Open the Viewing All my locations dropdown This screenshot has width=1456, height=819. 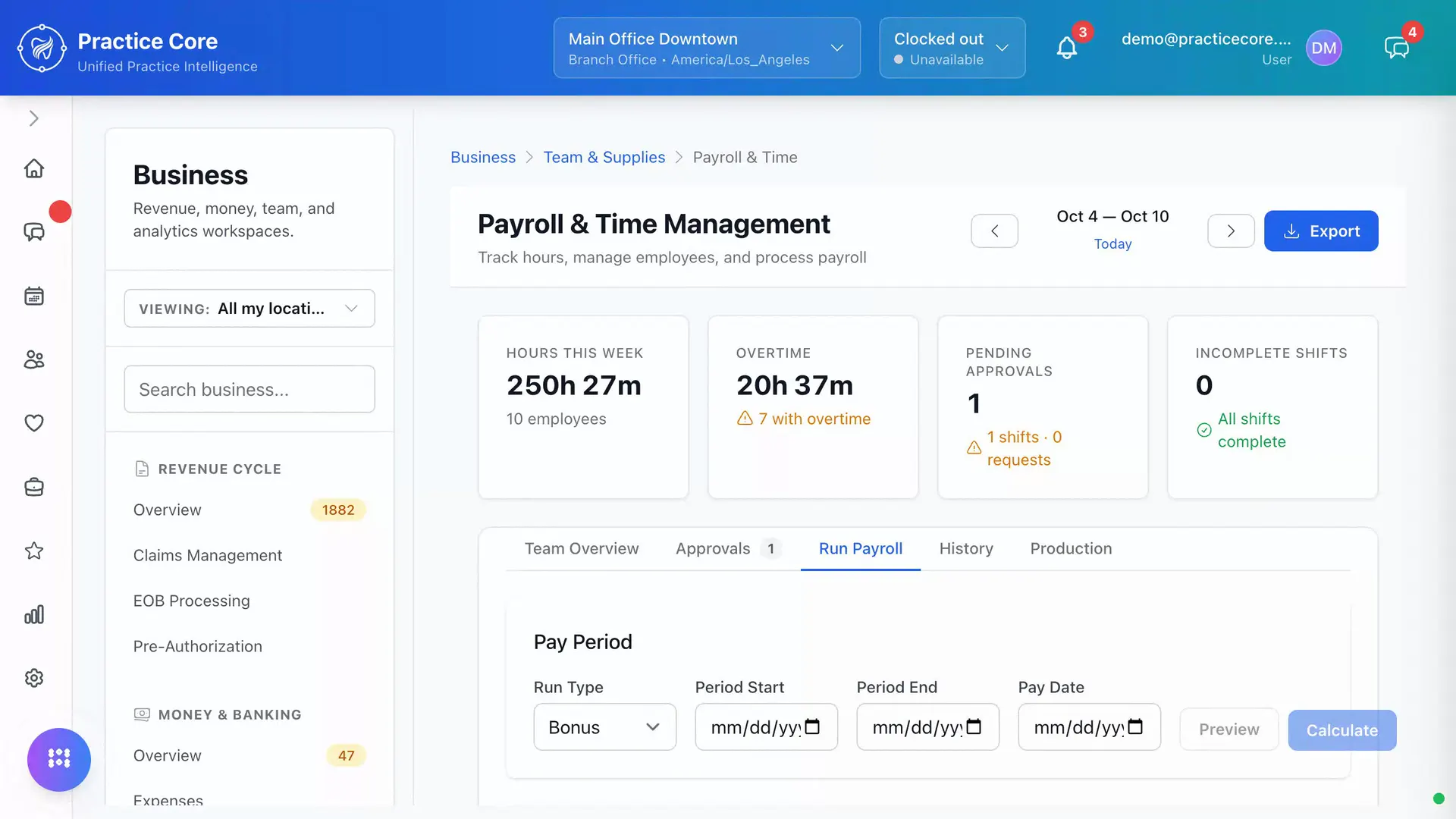249,308
